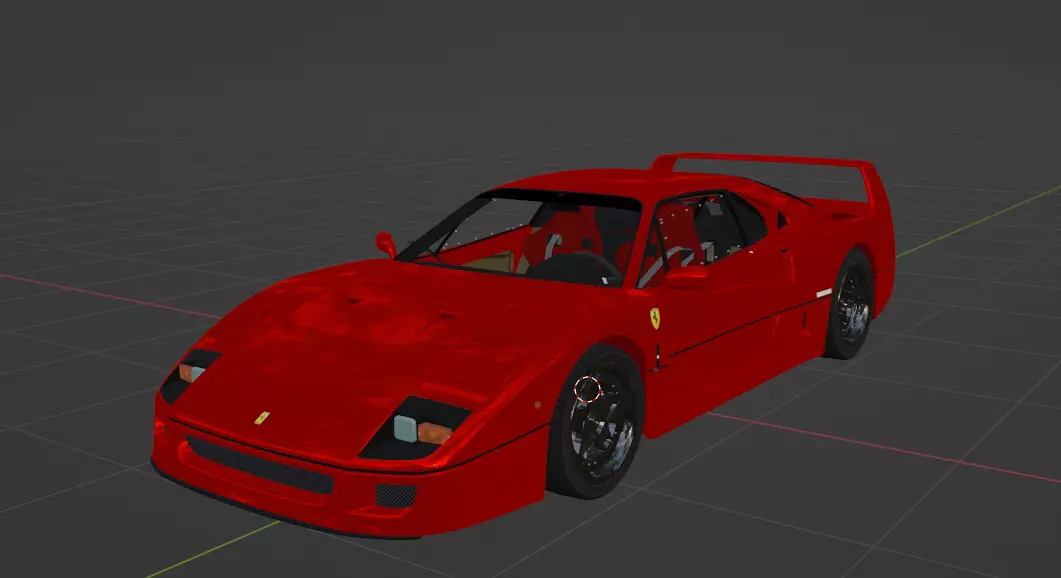Viewport: 1061px width, 578px height.
Task: Select the wide front bumper grille mesh
Action: [261, 464]
